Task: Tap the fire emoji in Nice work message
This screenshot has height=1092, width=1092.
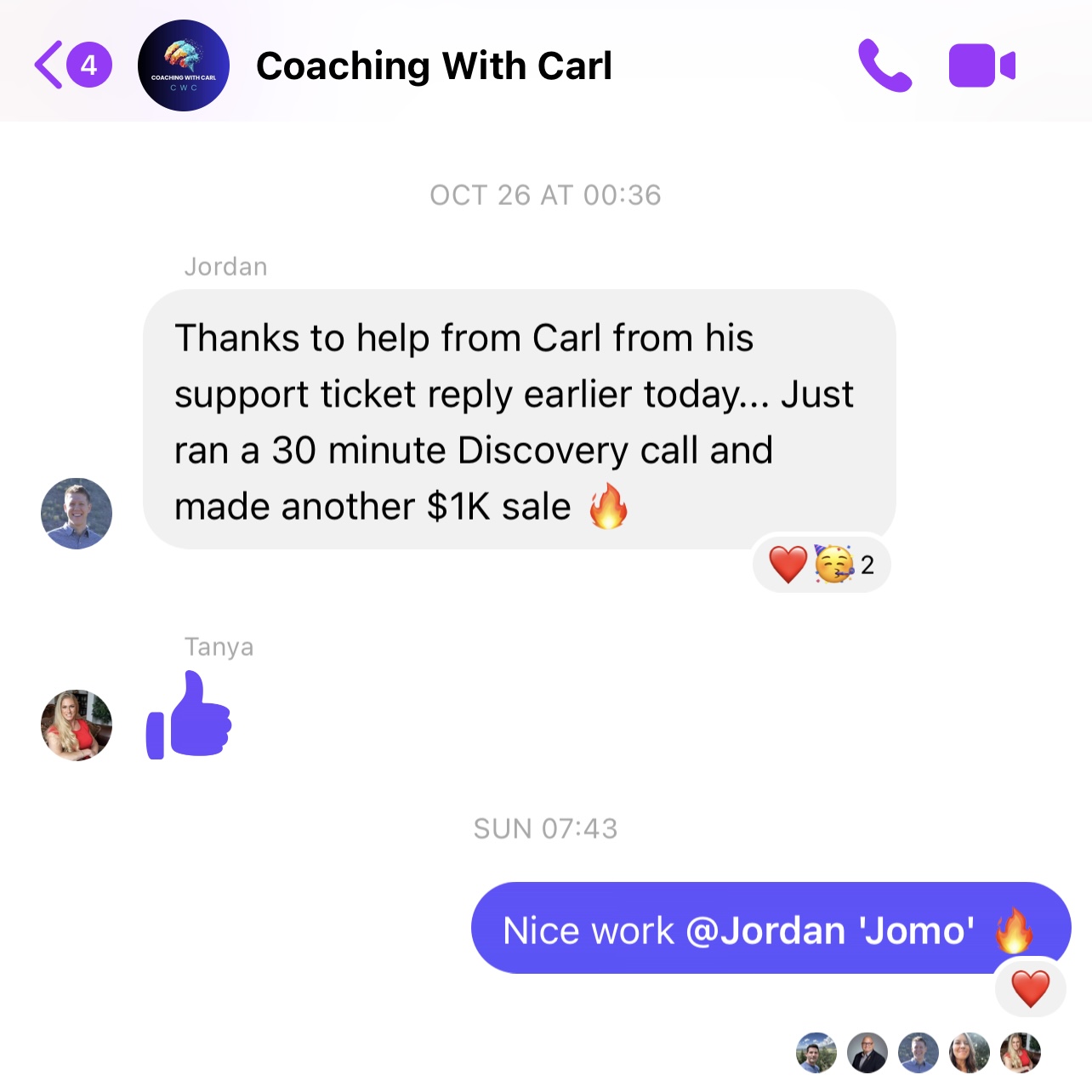Action: click(1014, 930)
